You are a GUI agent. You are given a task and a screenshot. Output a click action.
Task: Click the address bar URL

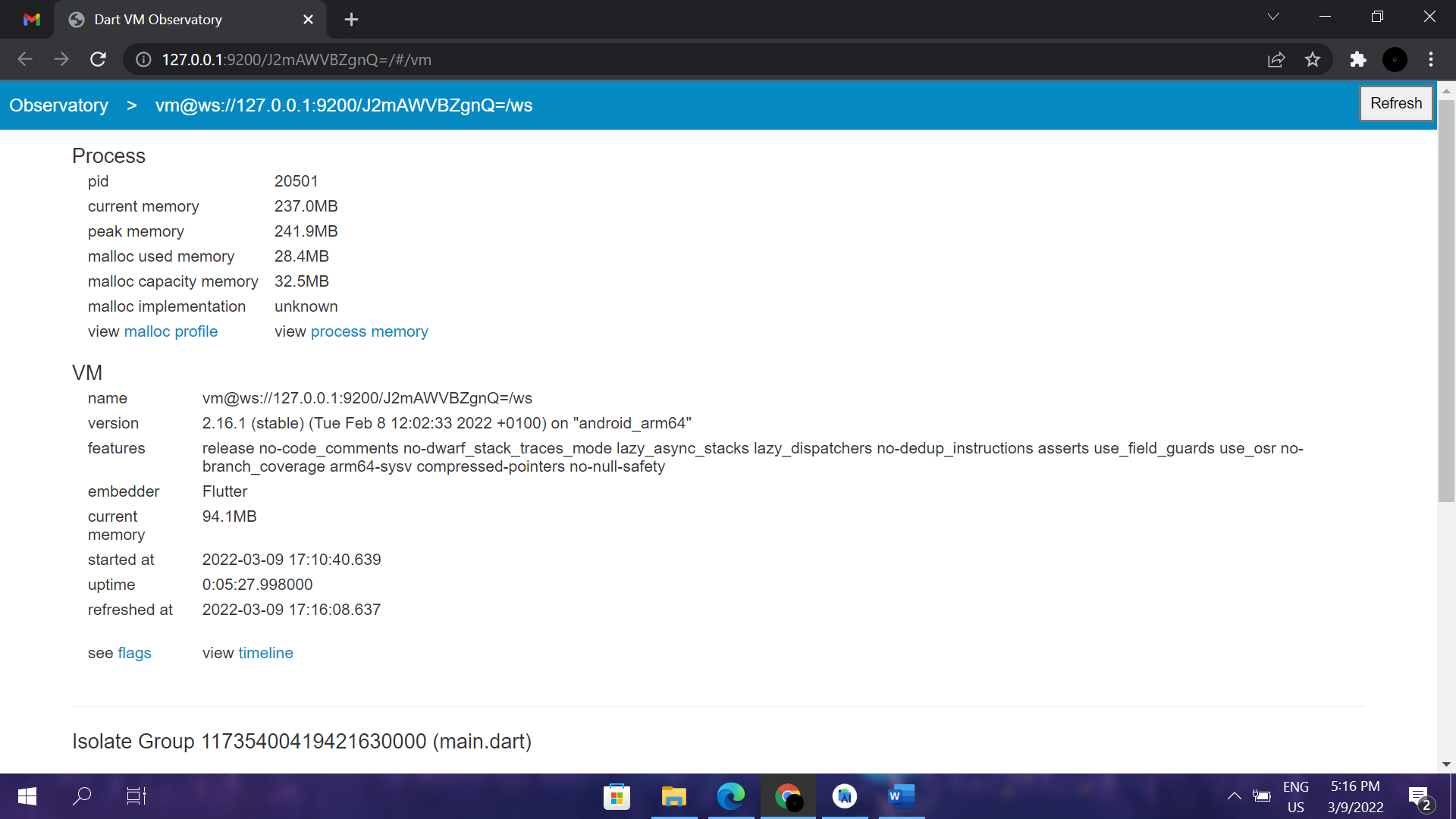coord(297,60)
